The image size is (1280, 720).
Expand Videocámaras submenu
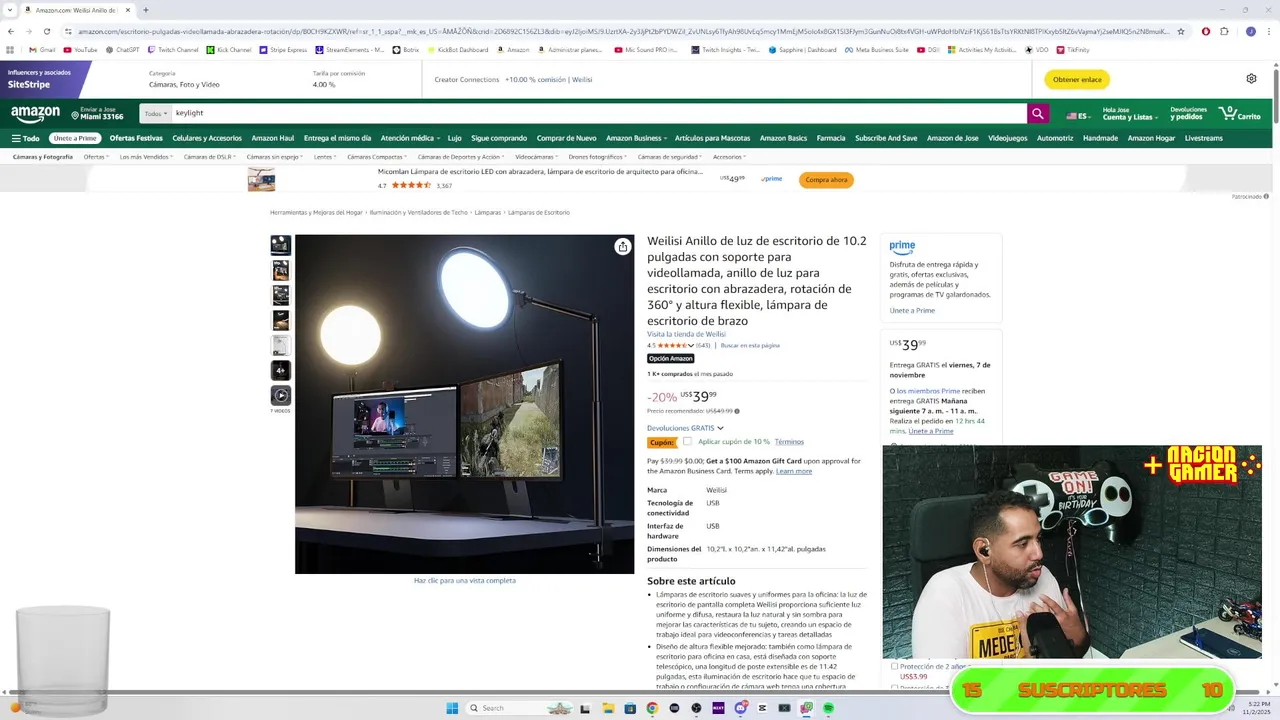[536, 157]
